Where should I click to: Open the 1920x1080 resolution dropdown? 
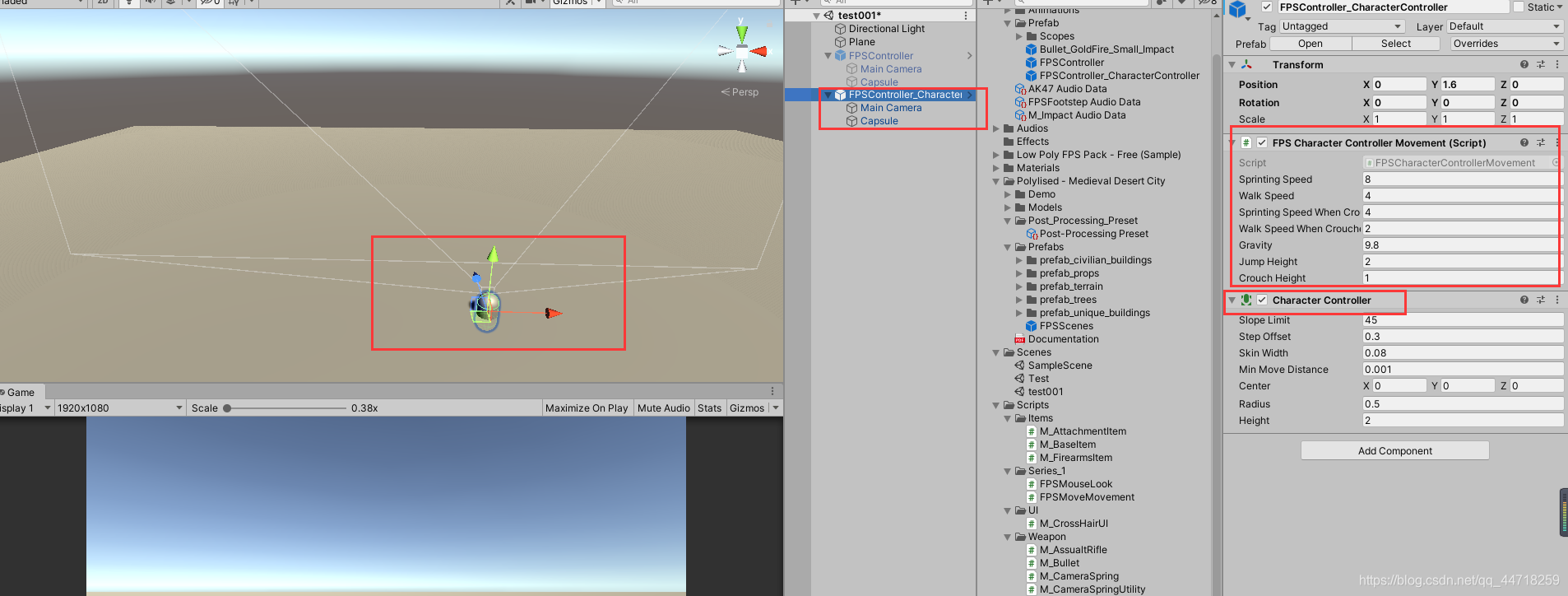point(120,407)
